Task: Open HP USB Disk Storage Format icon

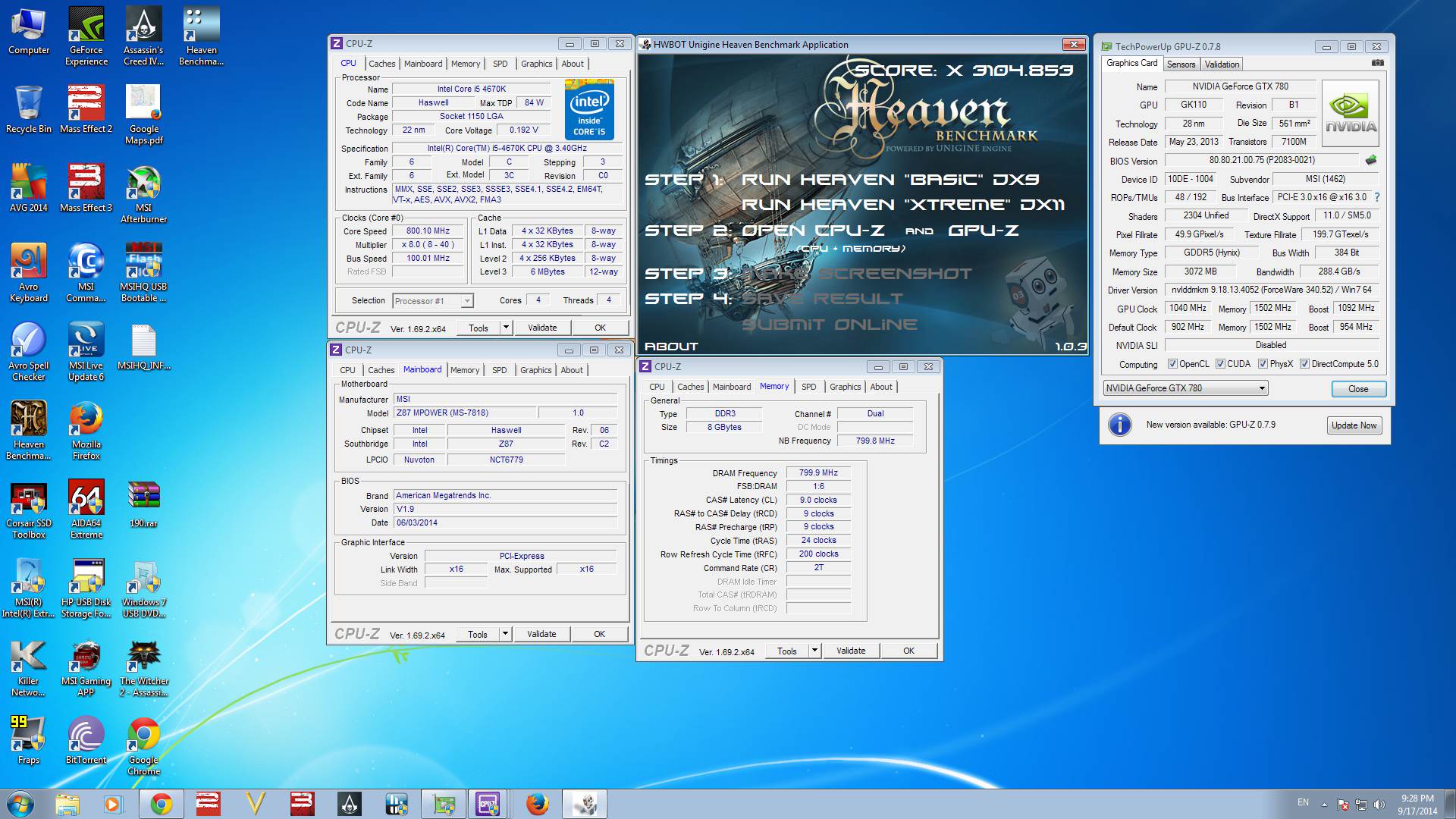Action: [86, 588]
